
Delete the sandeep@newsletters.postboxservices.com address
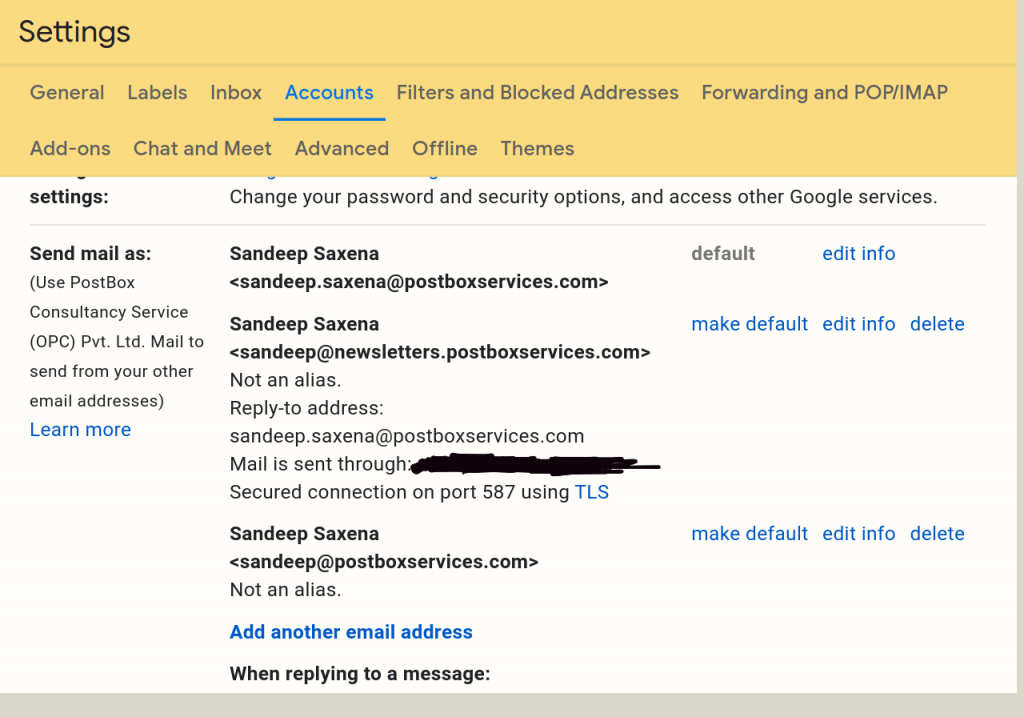click(x=937, y=324)
